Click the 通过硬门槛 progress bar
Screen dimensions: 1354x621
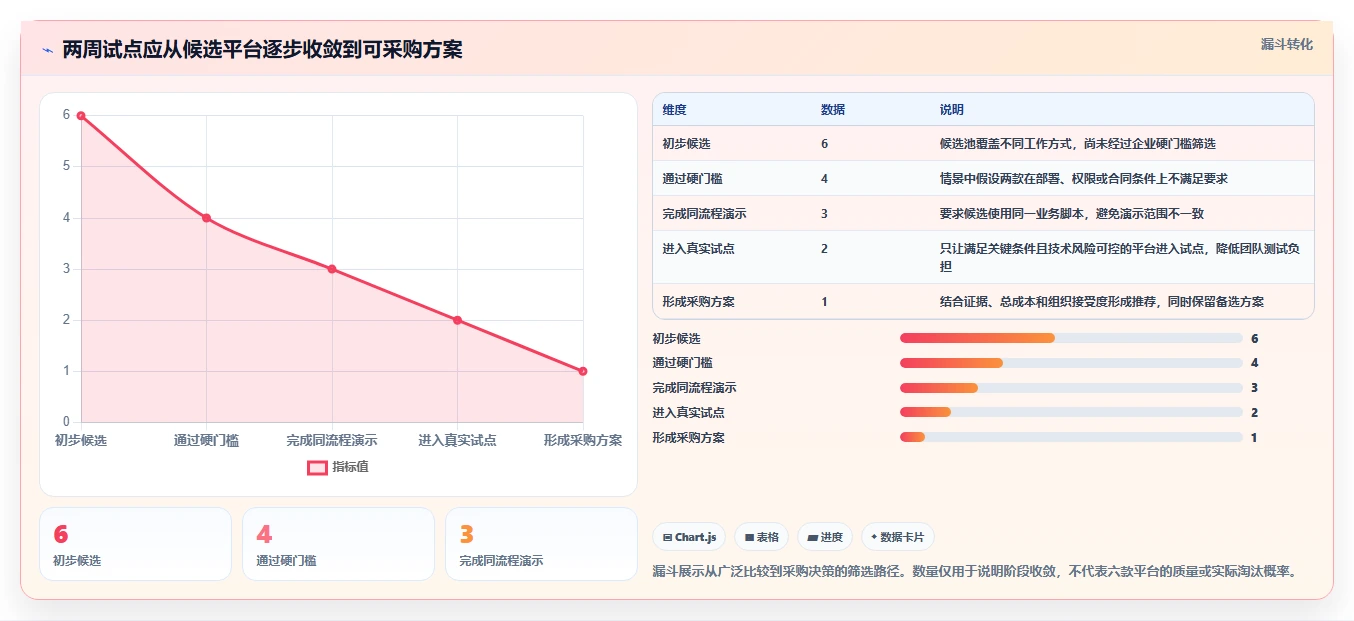1071,363
